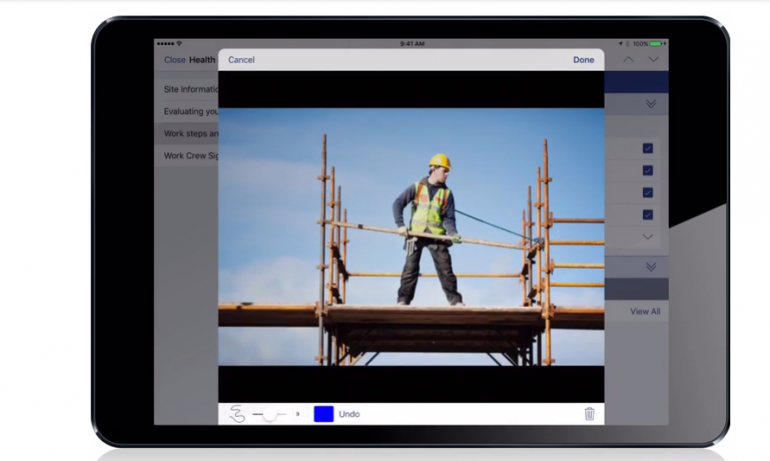Tap the down arrow in header
The image size is (770, 461).
[x=653, y=60]
